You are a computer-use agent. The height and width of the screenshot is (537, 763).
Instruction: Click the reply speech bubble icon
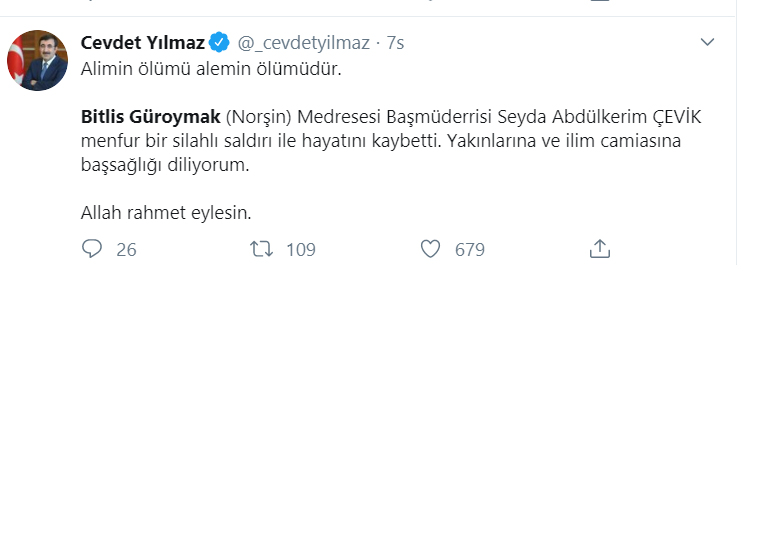[92, 249]
